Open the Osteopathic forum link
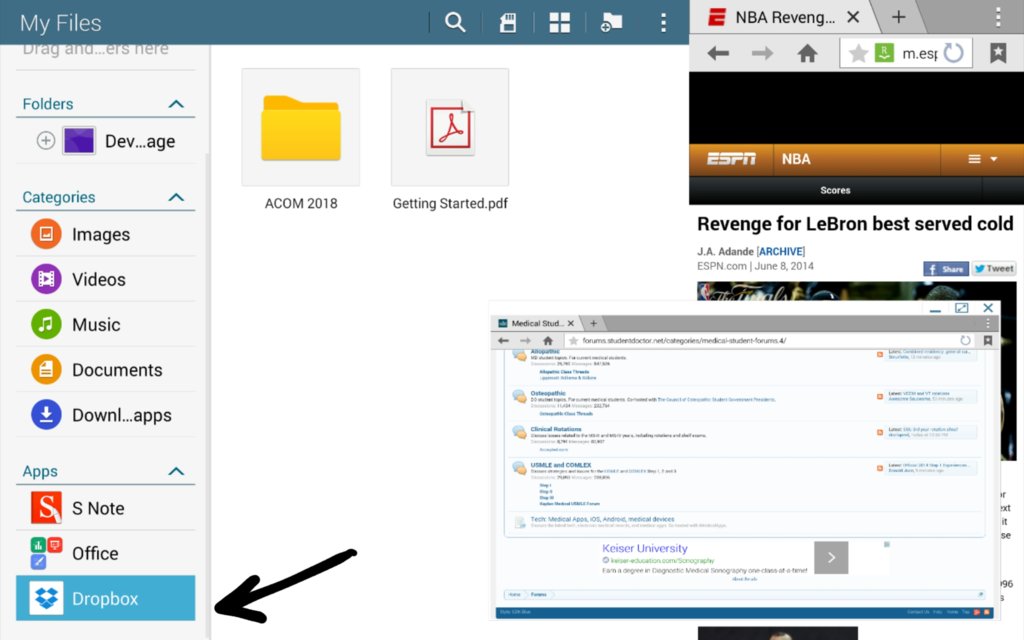This screenshot has height=640, width=1024. pos(548,393)
